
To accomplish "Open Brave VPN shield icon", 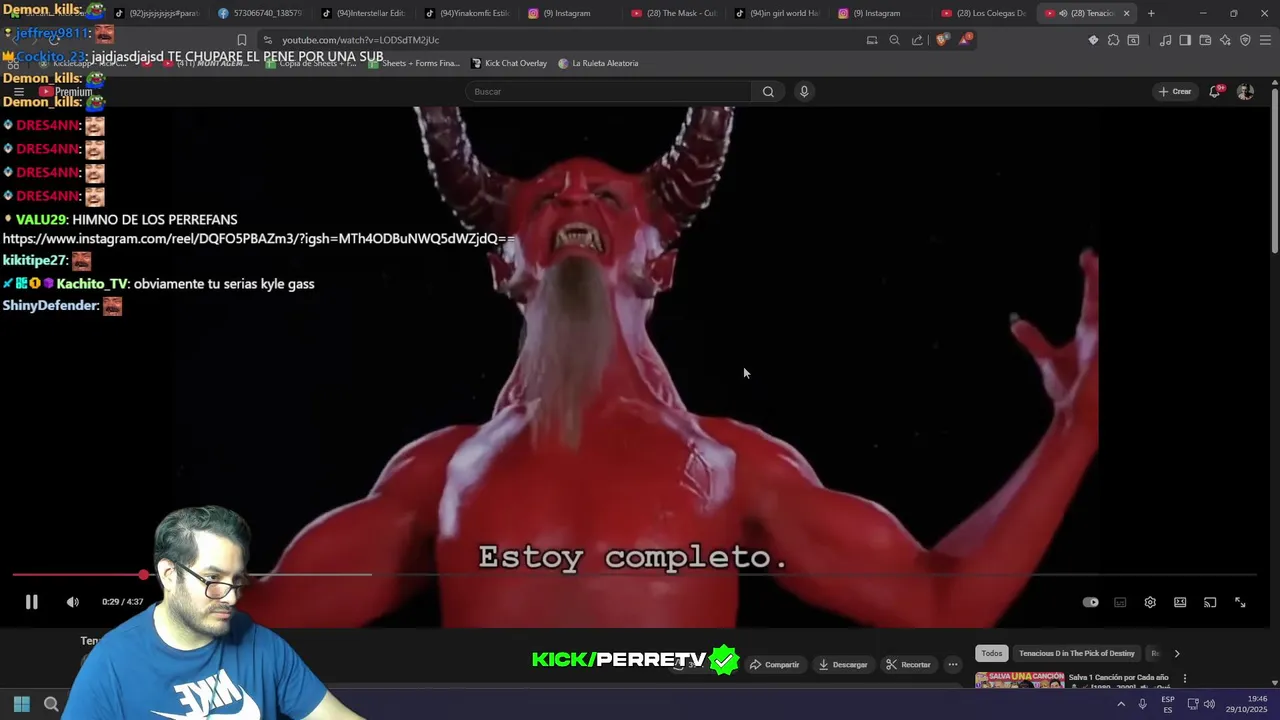I will (1245, 40).
